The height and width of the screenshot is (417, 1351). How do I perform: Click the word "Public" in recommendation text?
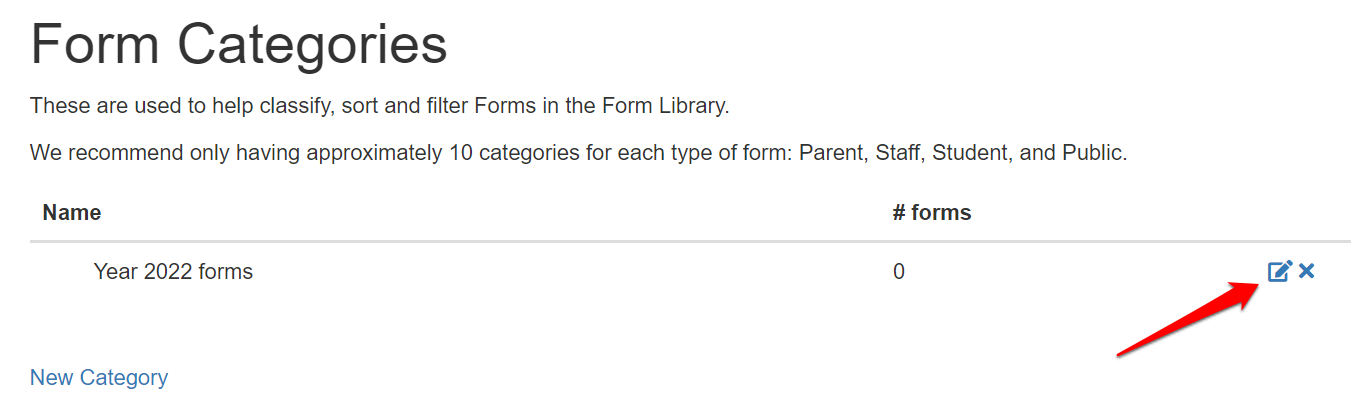(x=1092, y=154)
